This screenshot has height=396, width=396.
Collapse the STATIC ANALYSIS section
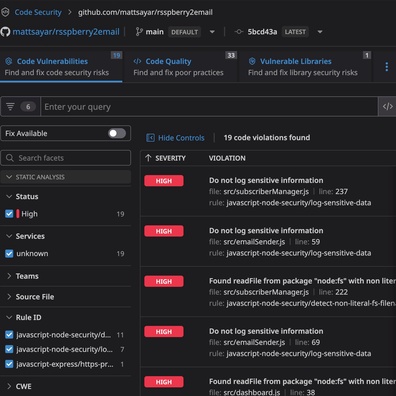click(x=66, y=177)
